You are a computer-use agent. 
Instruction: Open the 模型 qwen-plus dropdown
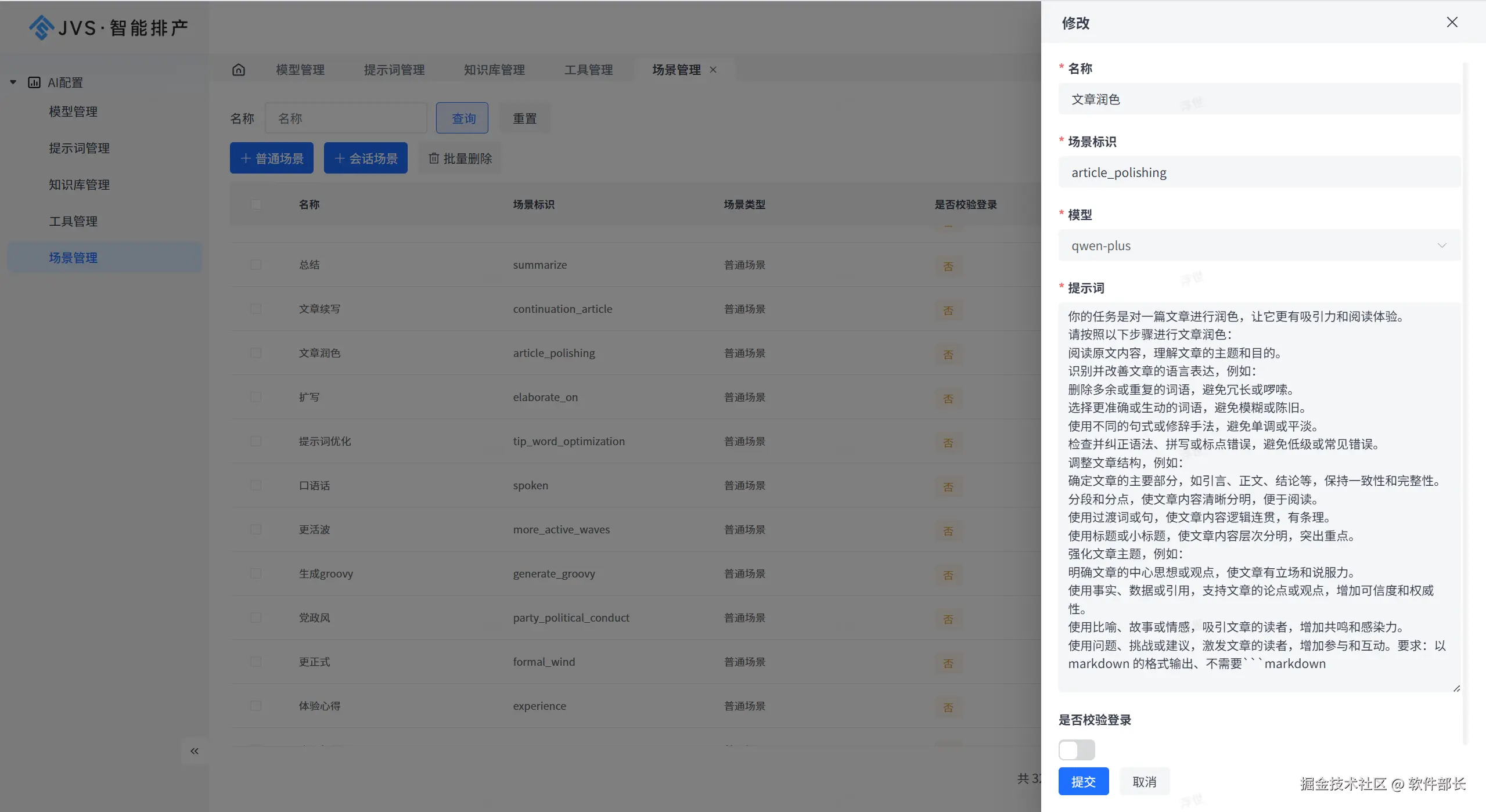click(1259, 246)
